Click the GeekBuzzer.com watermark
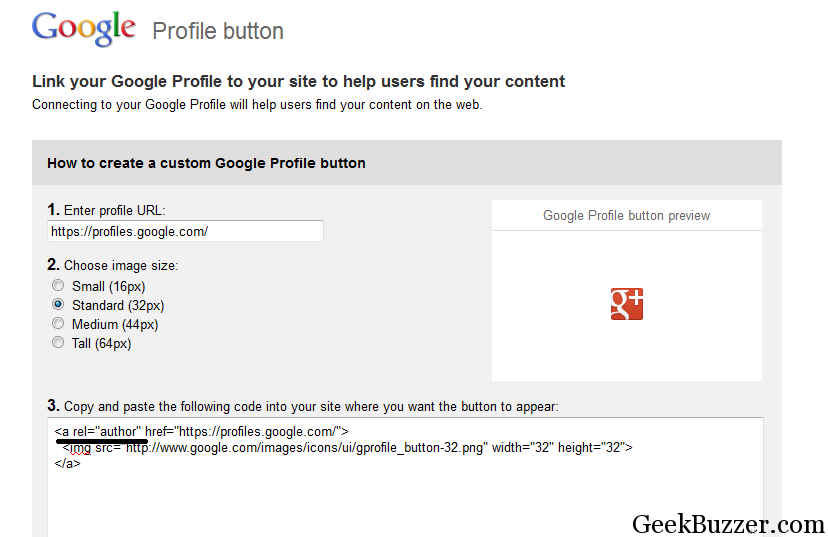Viewport: 828px width, 537px height. 728,524
